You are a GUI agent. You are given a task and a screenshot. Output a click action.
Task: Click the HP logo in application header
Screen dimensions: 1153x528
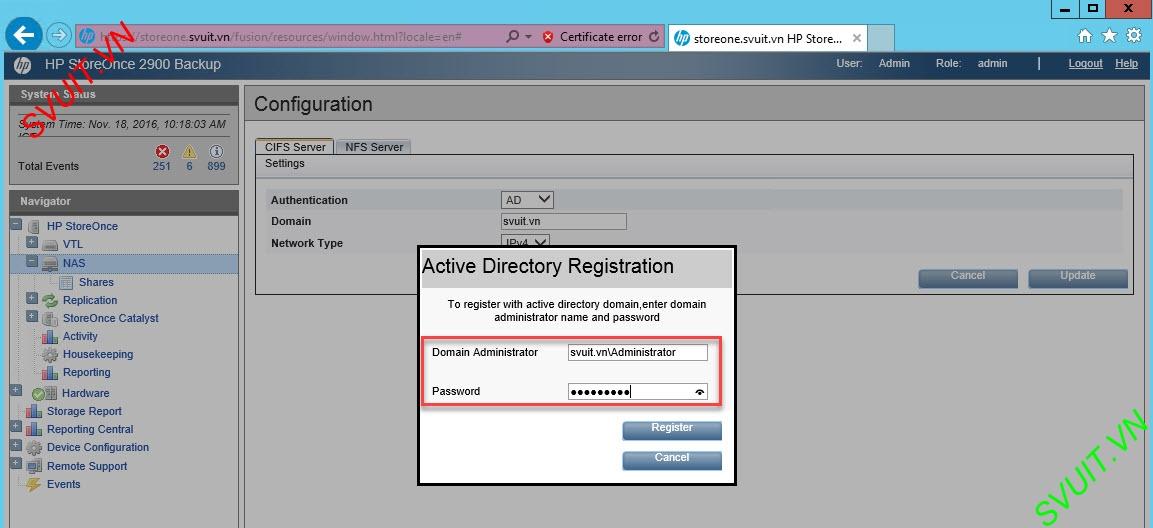[23, 64]
